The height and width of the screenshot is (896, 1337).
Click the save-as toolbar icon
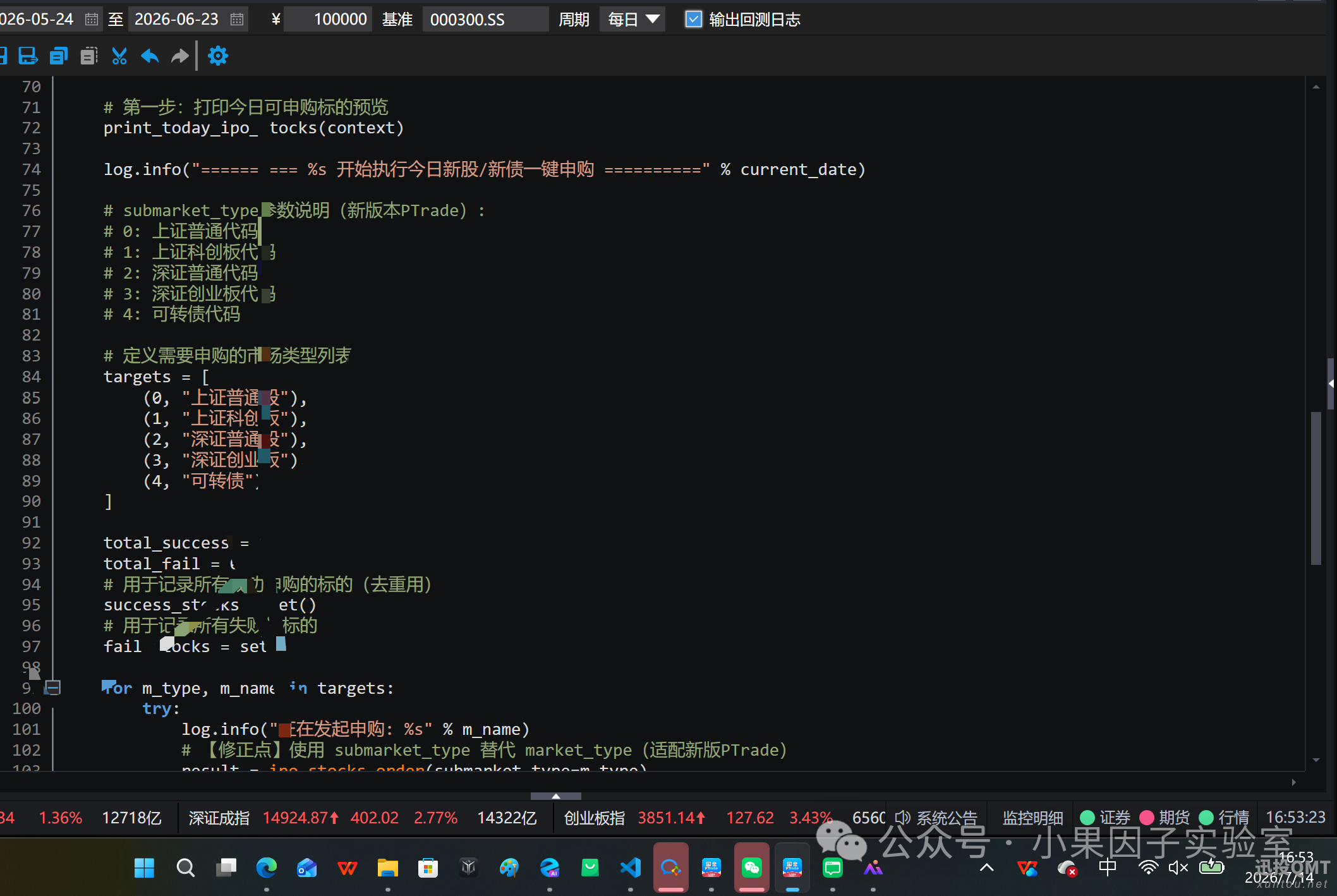coord(28,56)
